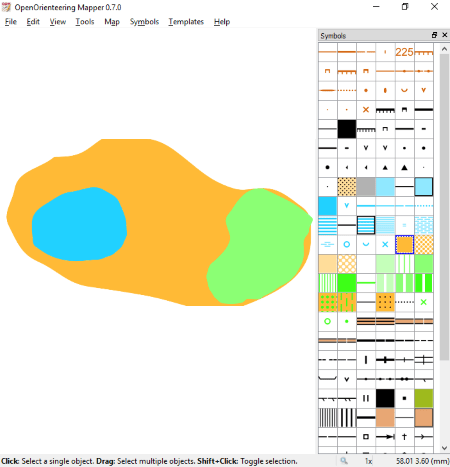450x467 pixels.
Task: Select the solid black area symbol
Action: (347, 129)
